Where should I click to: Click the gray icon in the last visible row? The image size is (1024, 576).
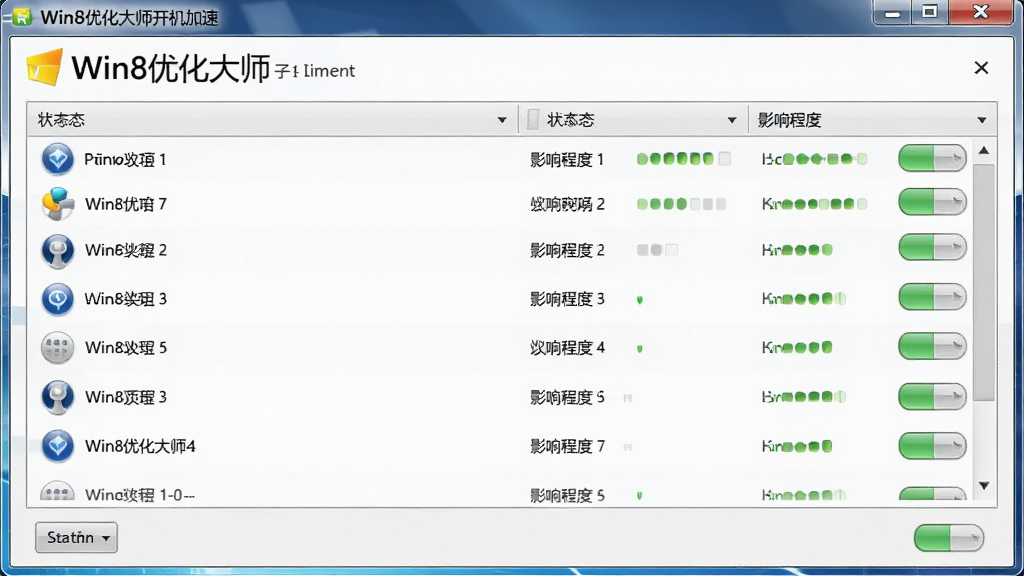pos(57,492)
